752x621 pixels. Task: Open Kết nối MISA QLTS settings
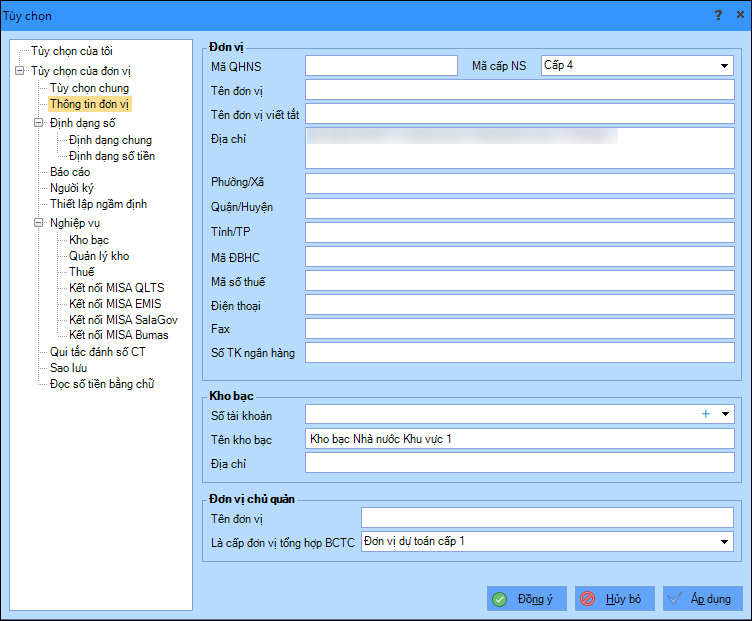coord(117,288)
